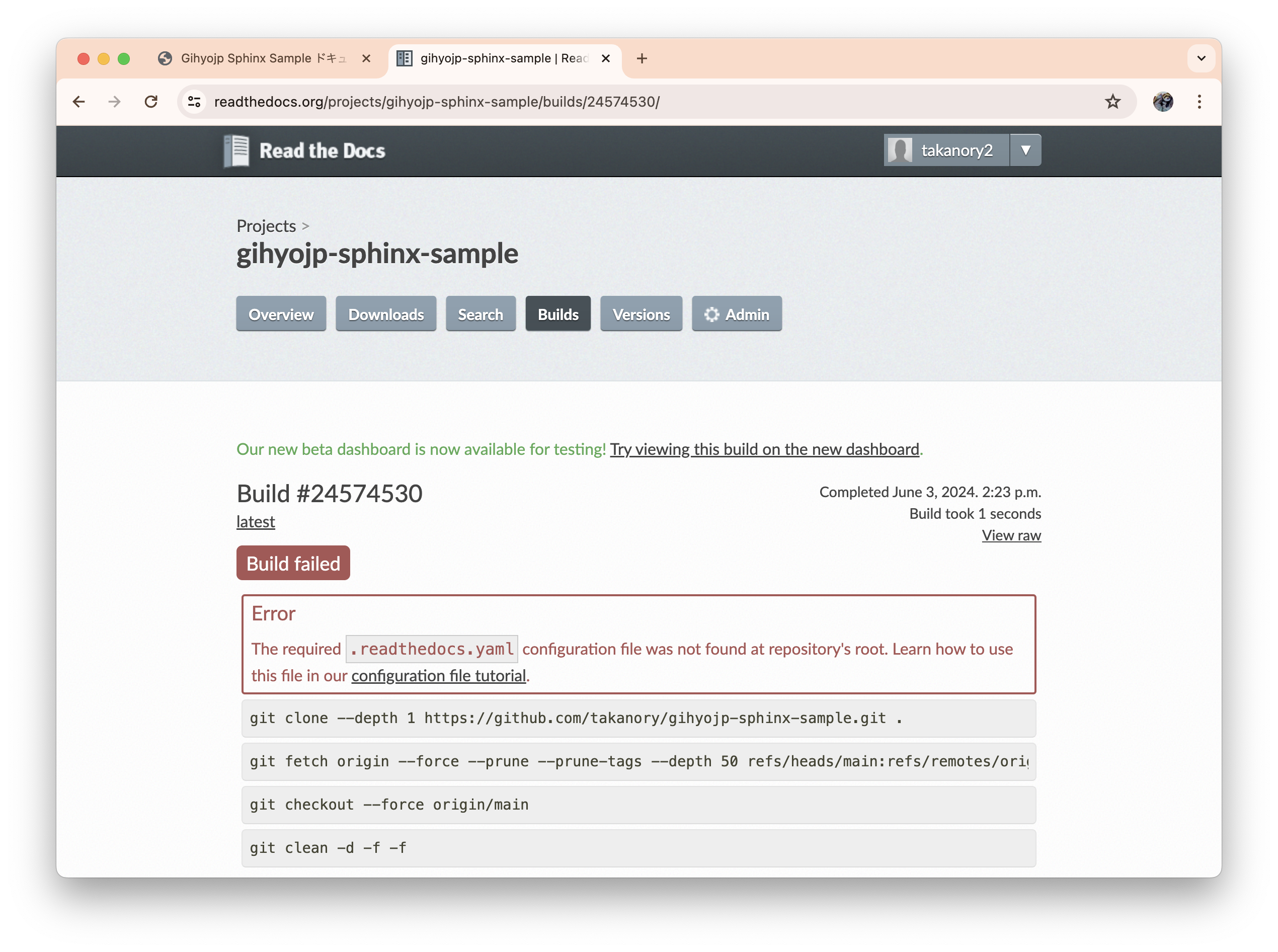
Task: Open the tab search chevron dropdown
Action: (x=1201, y=59)
